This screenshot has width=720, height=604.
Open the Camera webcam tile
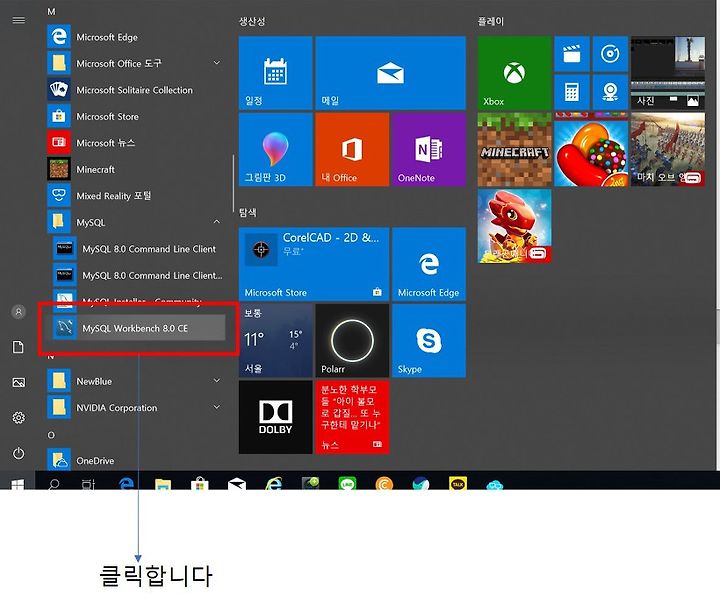point(610,92)
